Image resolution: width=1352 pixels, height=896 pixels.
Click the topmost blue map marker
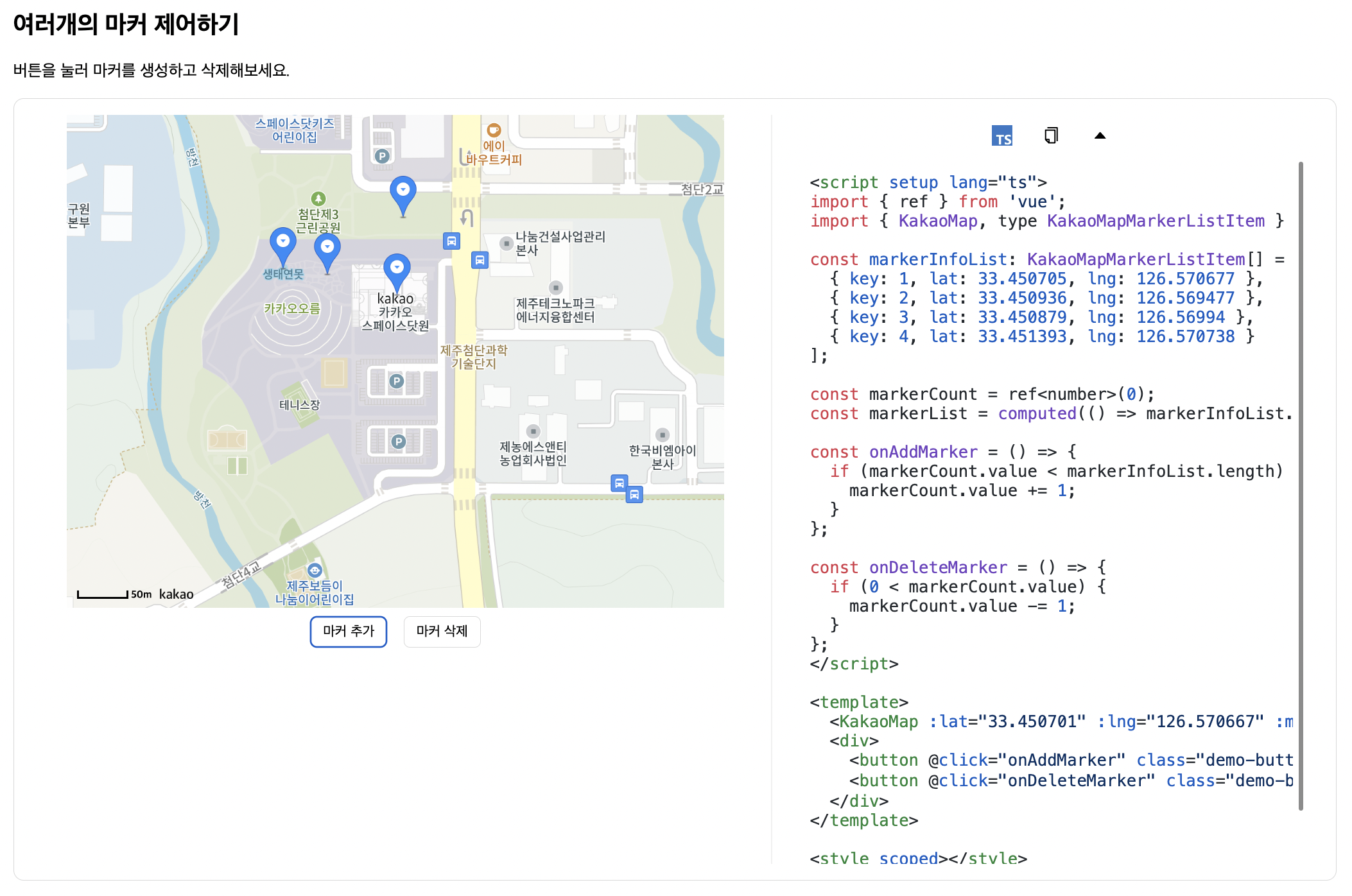click(x=403, y=194)
